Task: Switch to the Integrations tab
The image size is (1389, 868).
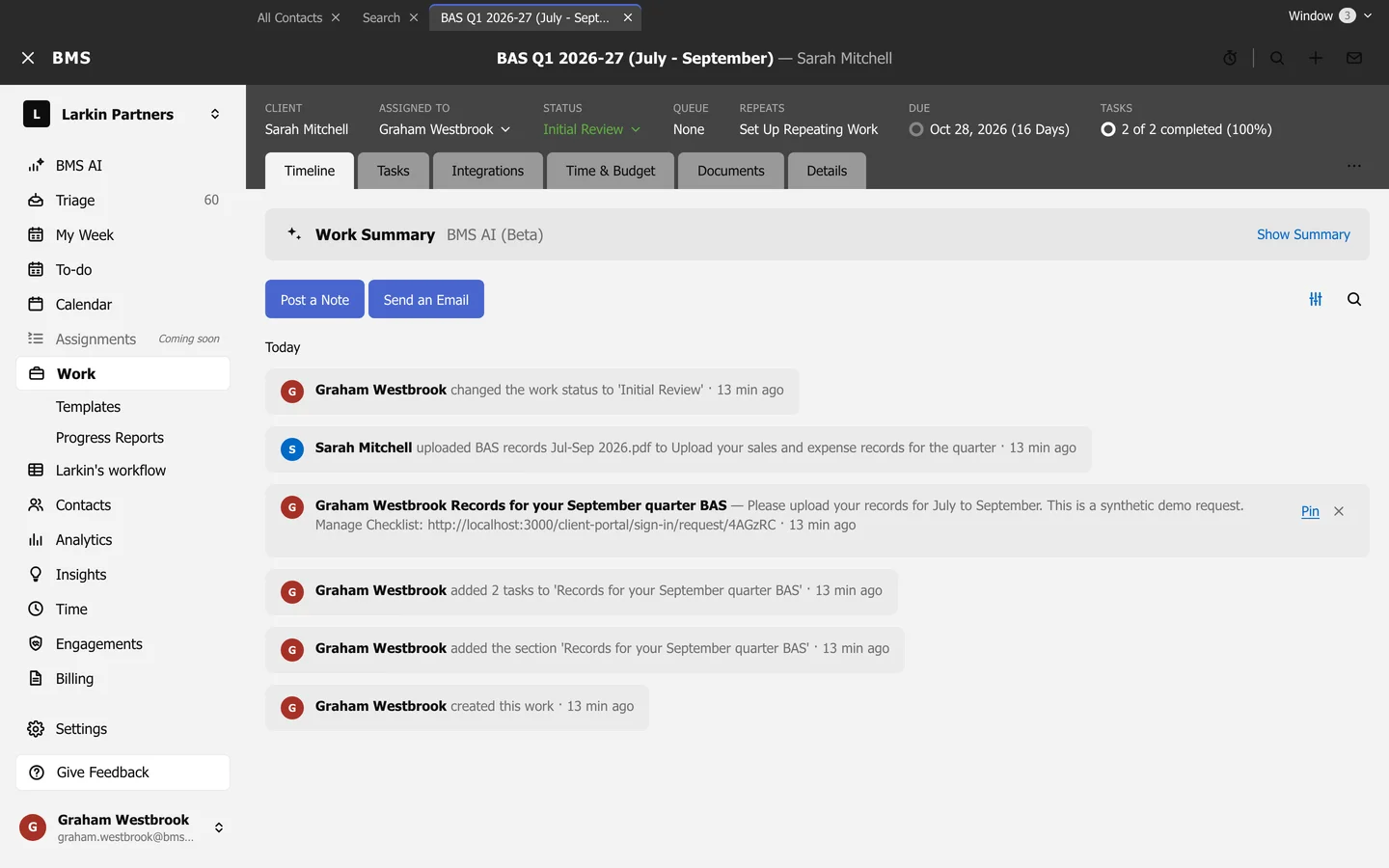Action: tap(487, 171)
